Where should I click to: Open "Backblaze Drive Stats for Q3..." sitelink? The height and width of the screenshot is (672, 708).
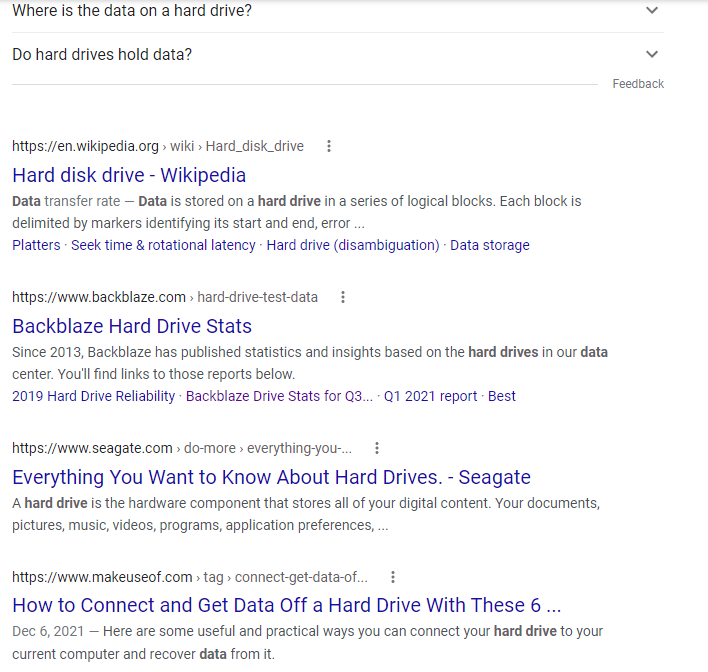click(279, 396)
